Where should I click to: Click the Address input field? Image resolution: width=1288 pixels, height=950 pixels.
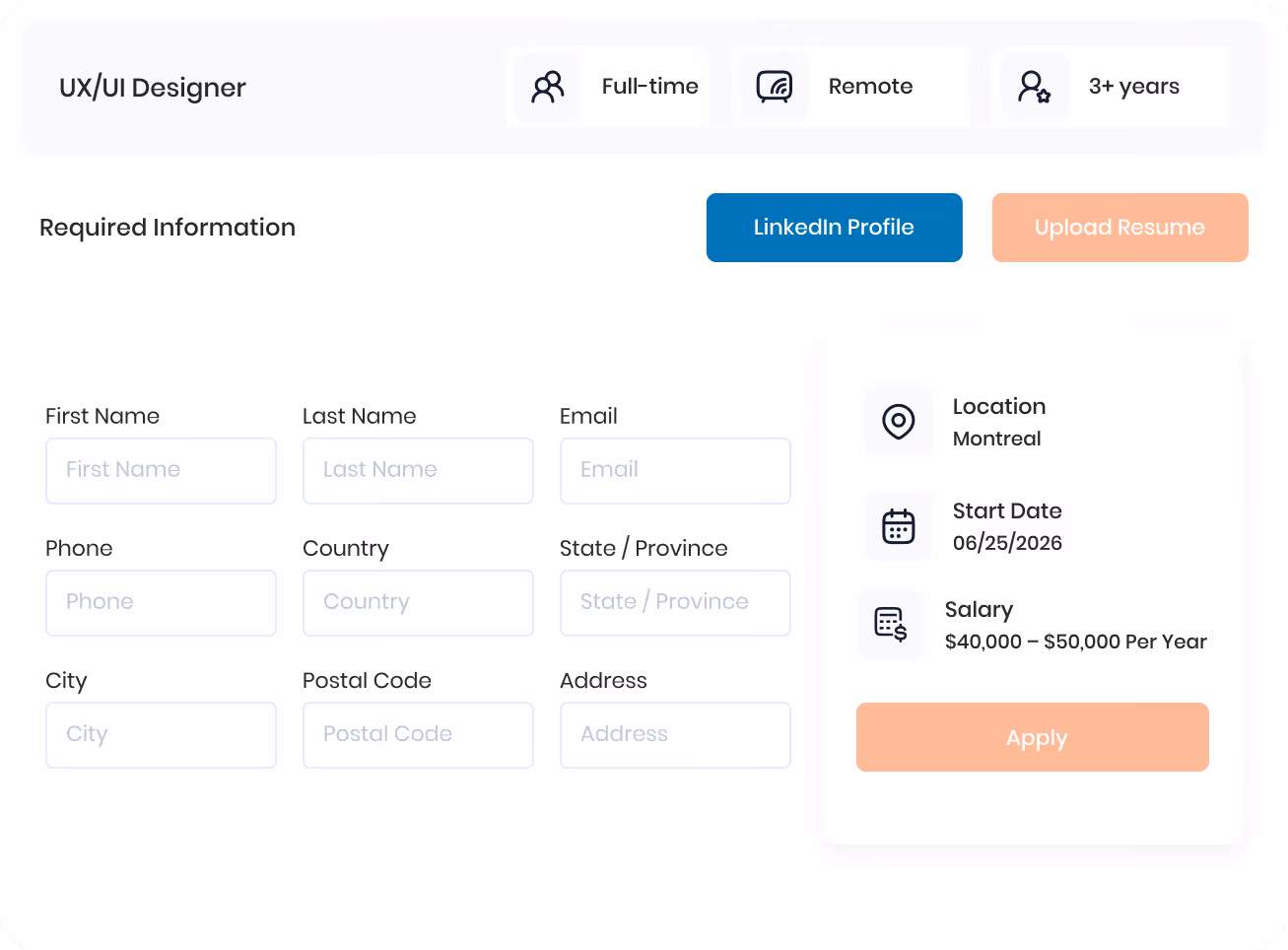point(676,735)
